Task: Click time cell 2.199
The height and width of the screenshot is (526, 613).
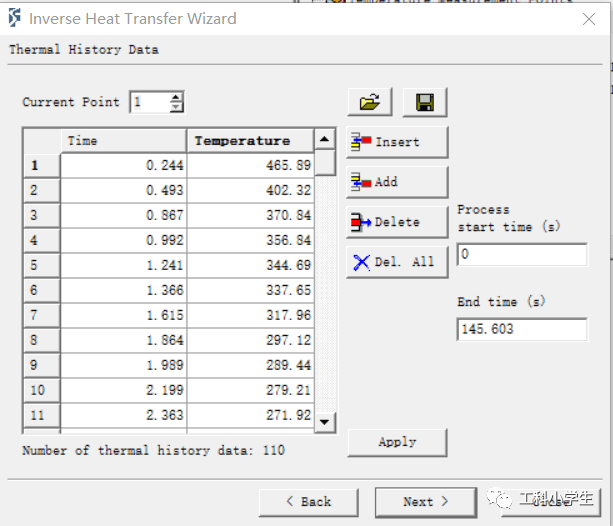Action: pyautogui.click(x=124, y=391)
